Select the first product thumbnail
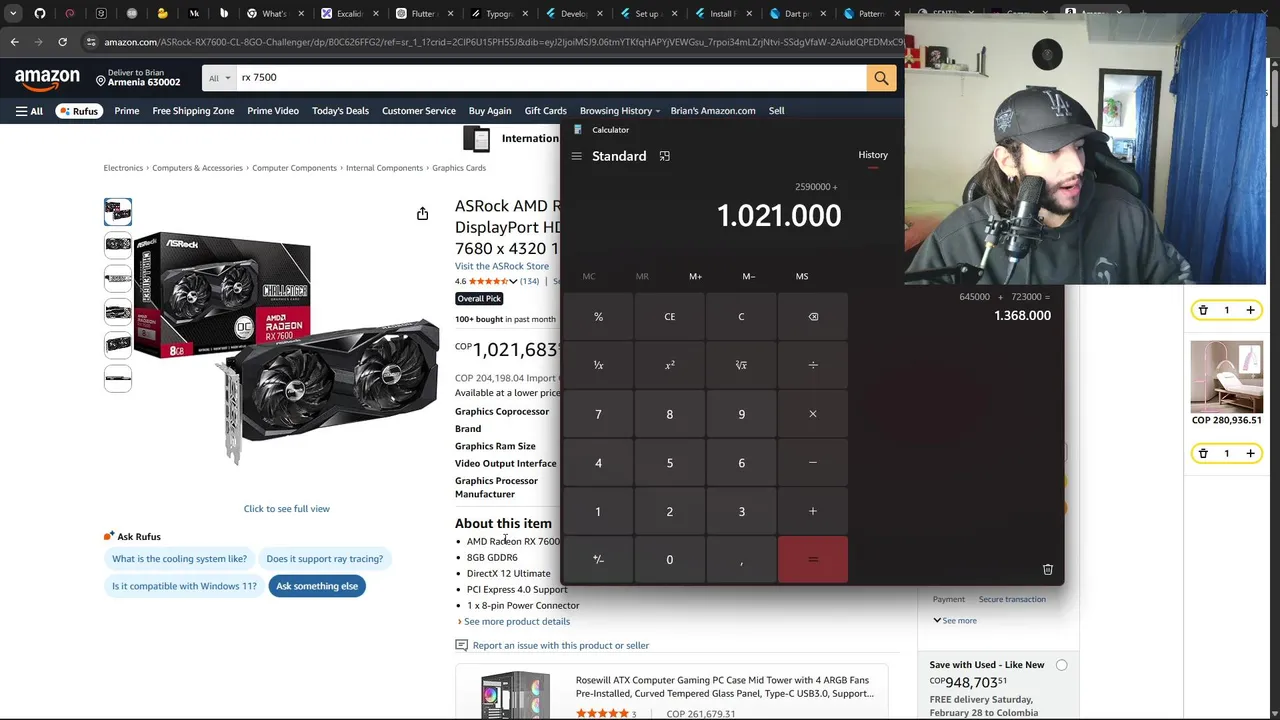This screenshot has height=720, width=1280. tap(118, 211)
